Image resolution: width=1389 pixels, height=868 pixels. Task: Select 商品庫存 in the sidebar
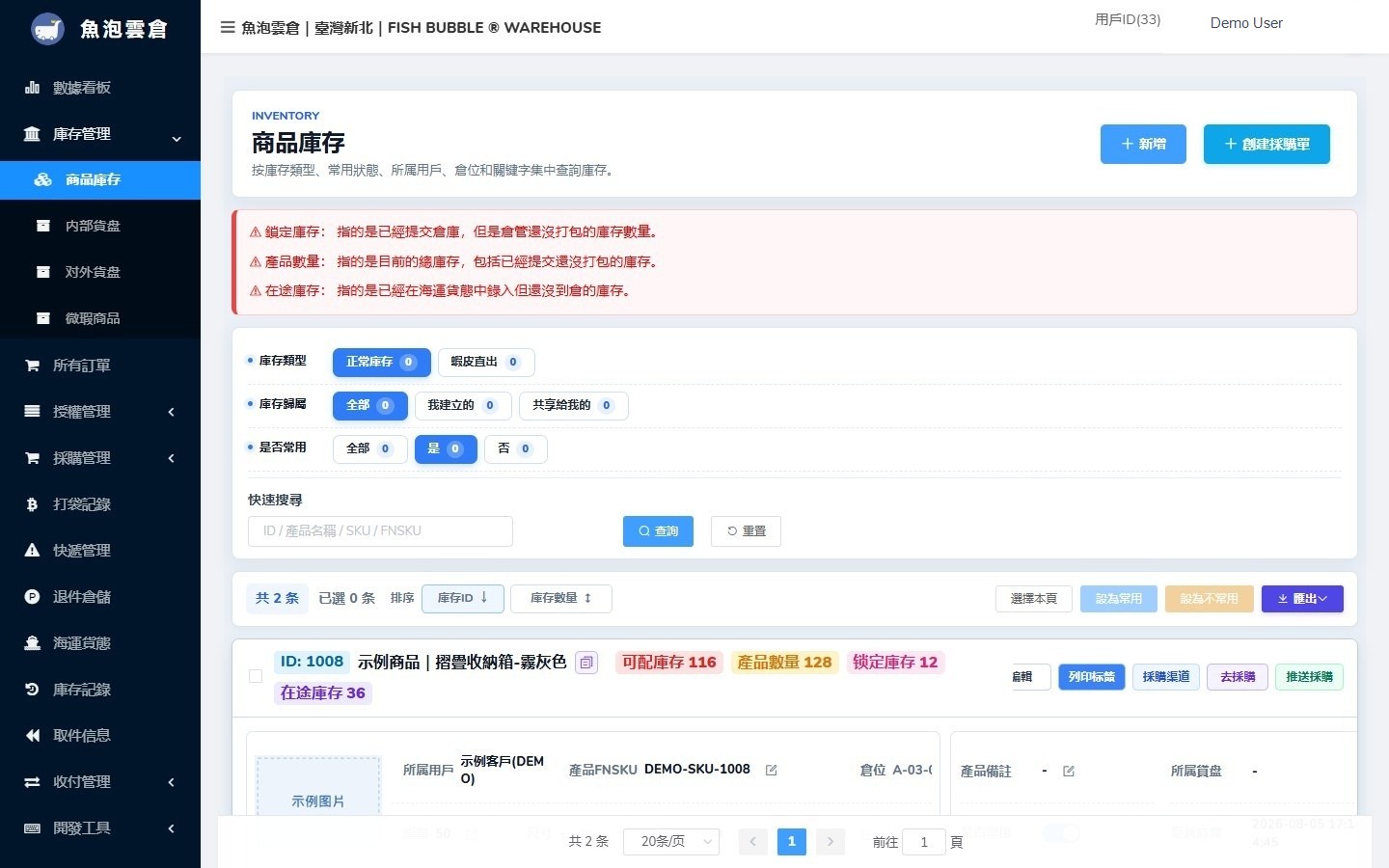(100, 180)
